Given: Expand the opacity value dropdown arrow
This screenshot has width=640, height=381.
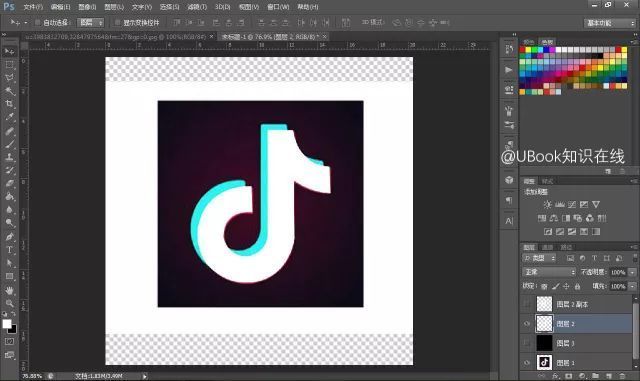Looking at the screenshot, I should point(632,272).
